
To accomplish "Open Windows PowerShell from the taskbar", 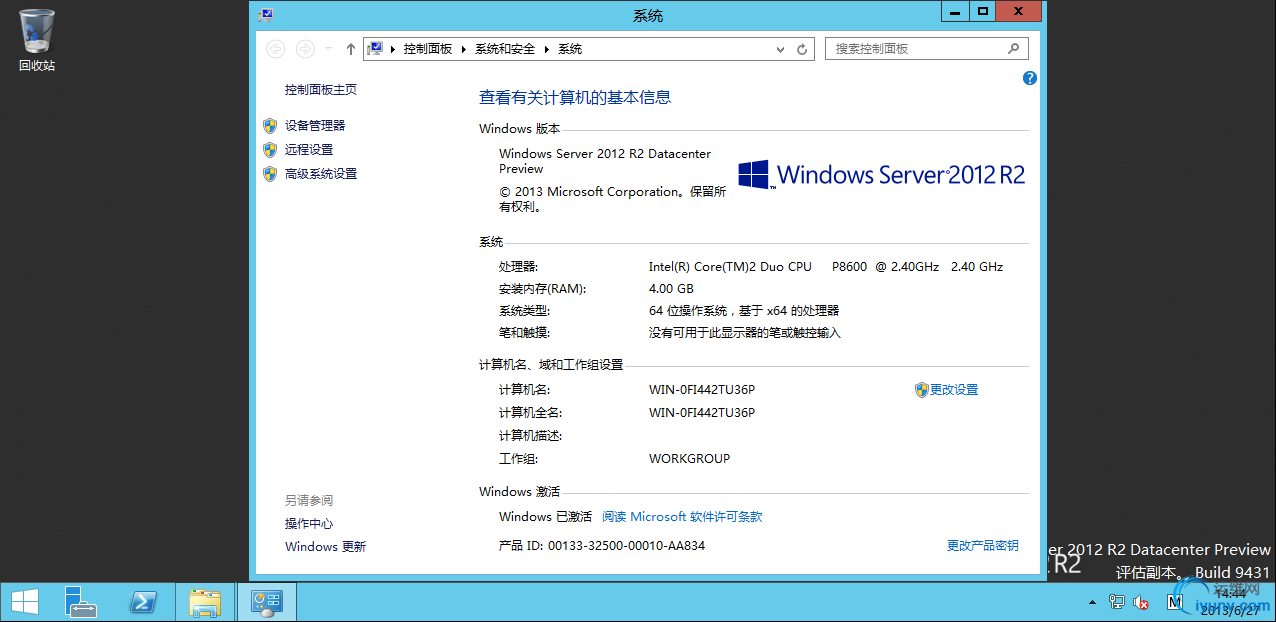I will click(143, 602).
